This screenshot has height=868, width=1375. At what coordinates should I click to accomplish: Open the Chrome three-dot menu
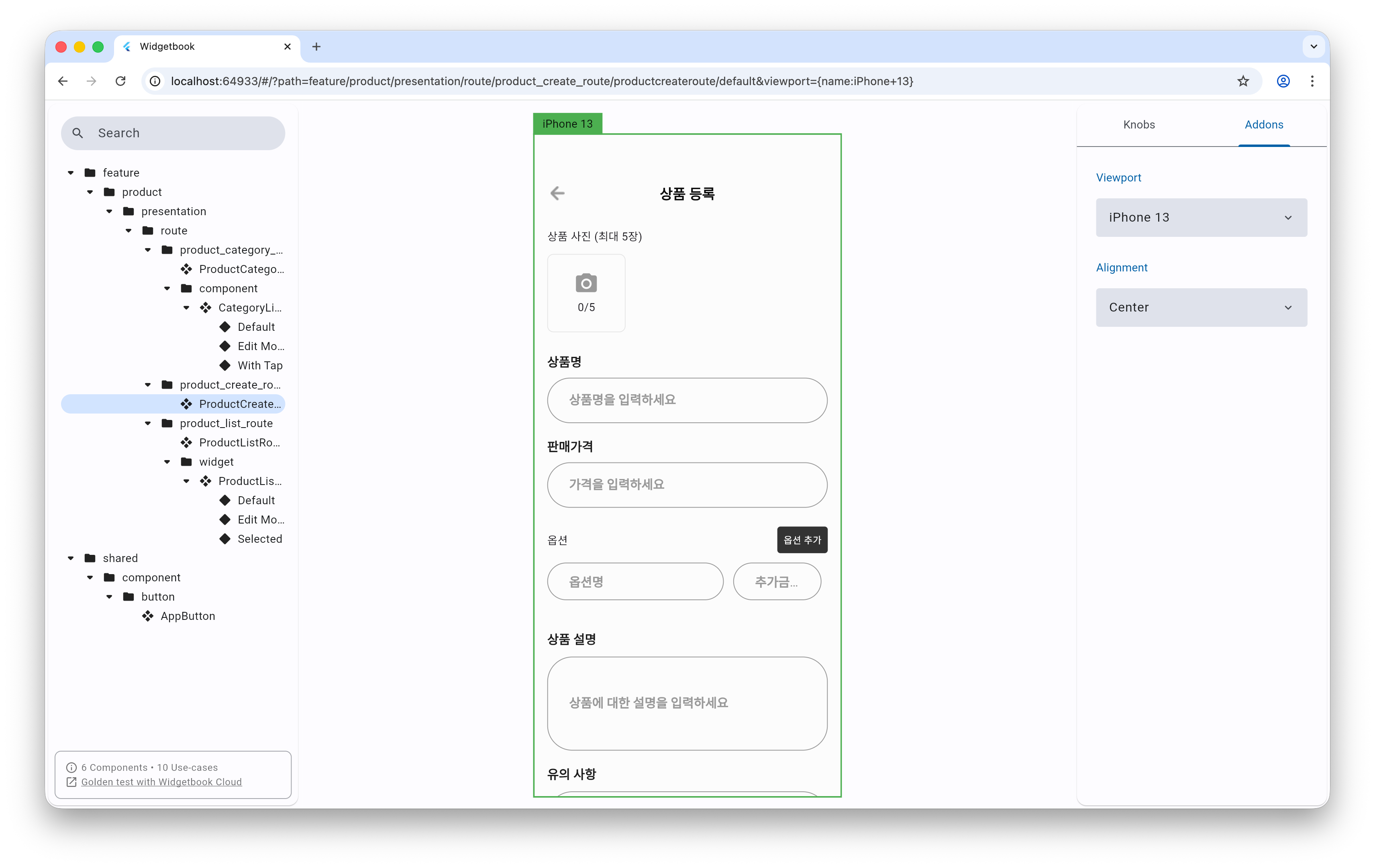(1312, 81)
